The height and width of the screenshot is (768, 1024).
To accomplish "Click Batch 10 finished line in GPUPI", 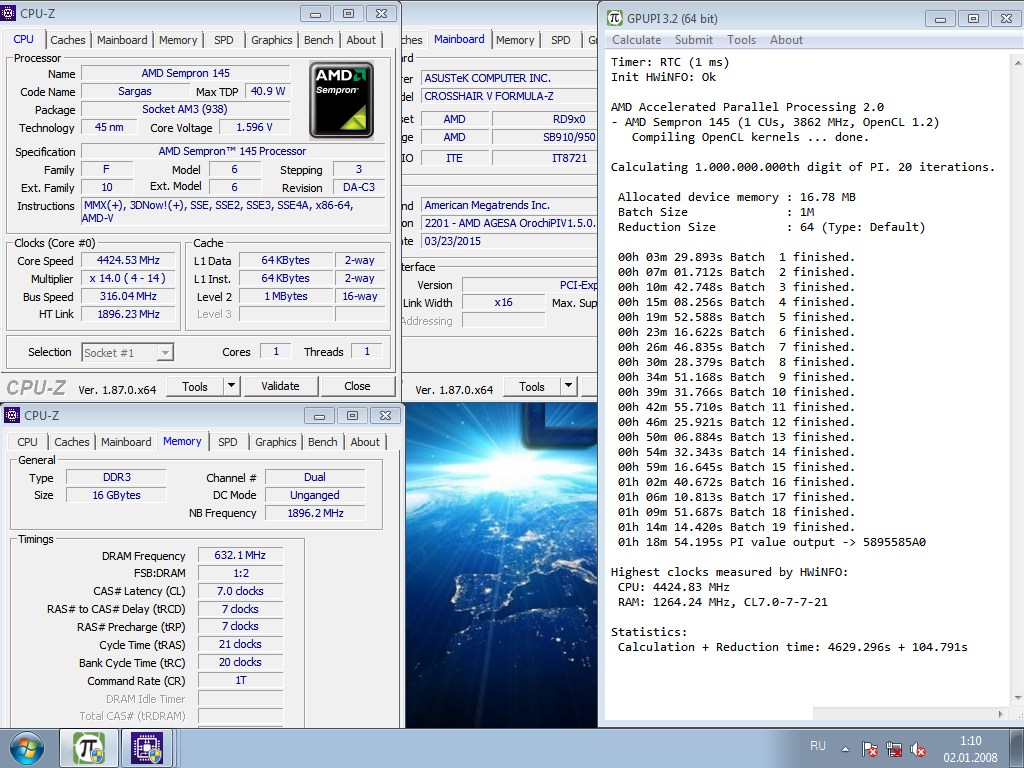I will tap(736, 392).
